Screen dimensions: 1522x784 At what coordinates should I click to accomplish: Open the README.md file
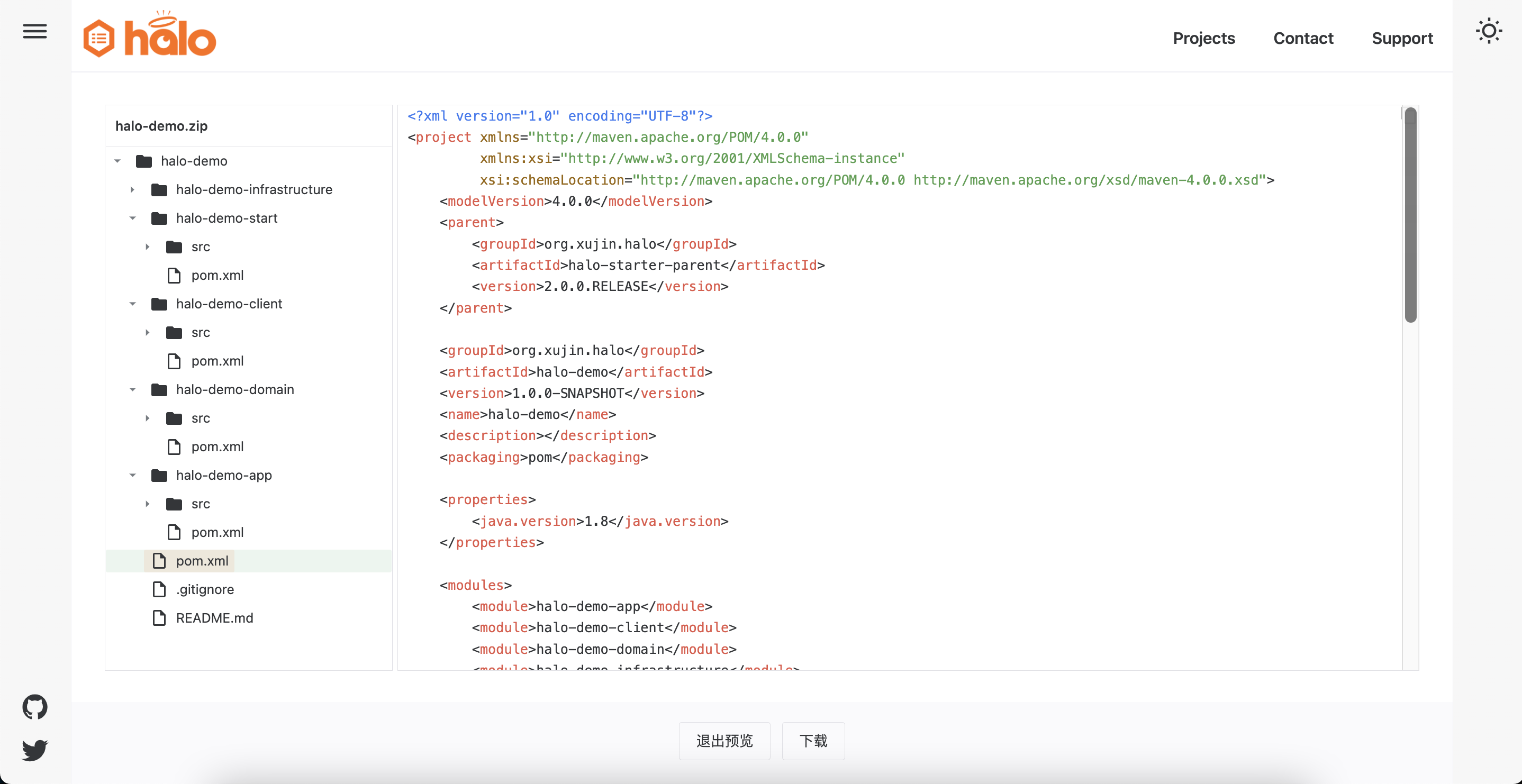pyautogui.click(x=214, y=618)
